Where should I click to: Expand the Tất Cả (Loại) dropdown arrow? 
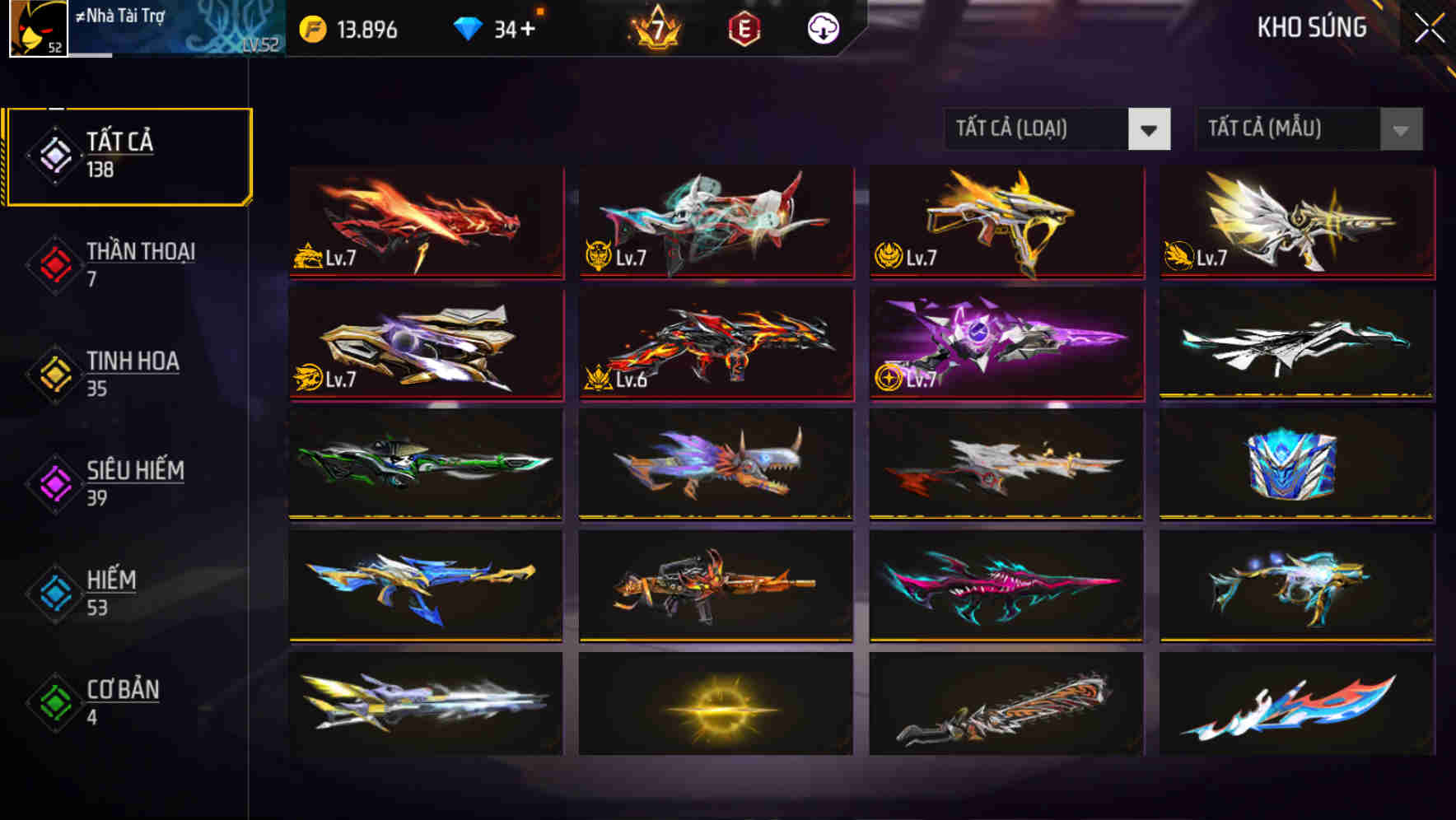1149,129
